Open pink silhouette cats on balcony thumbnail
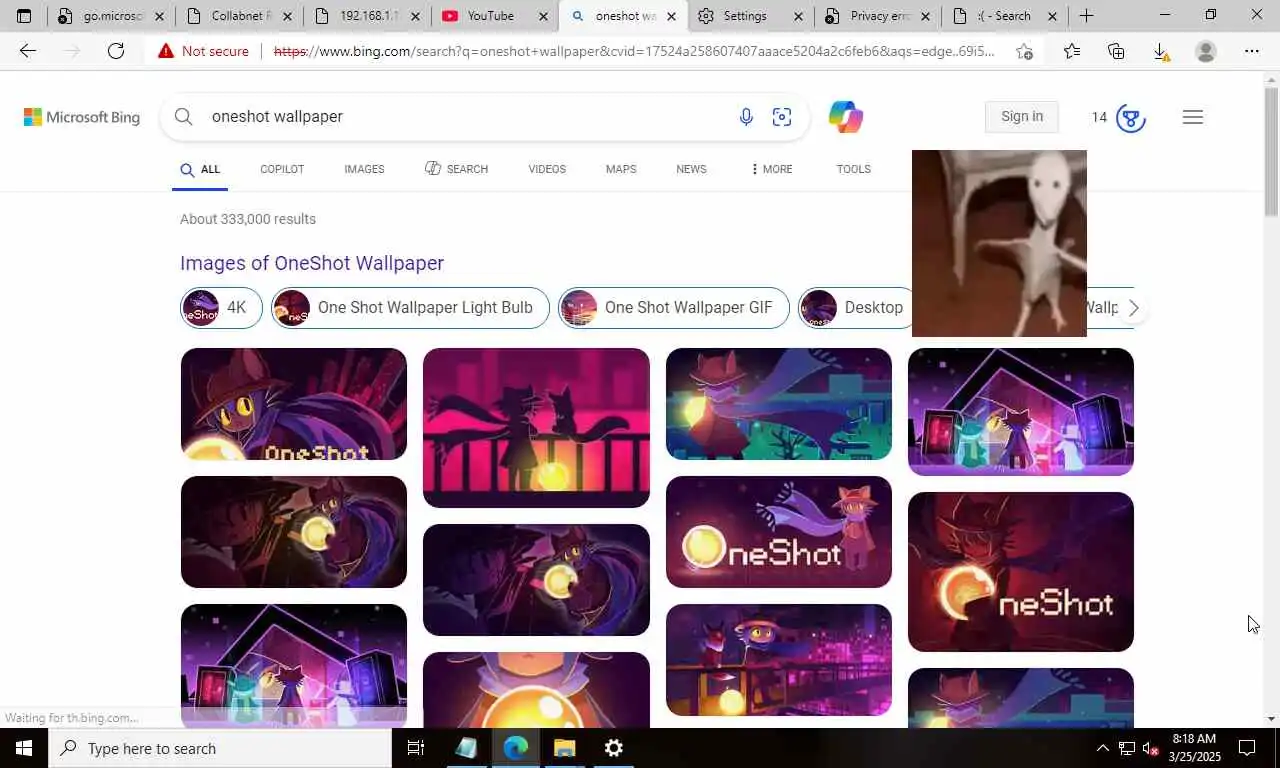The width and height of the screenshot is (1280, 768). (x=536, y=428)
